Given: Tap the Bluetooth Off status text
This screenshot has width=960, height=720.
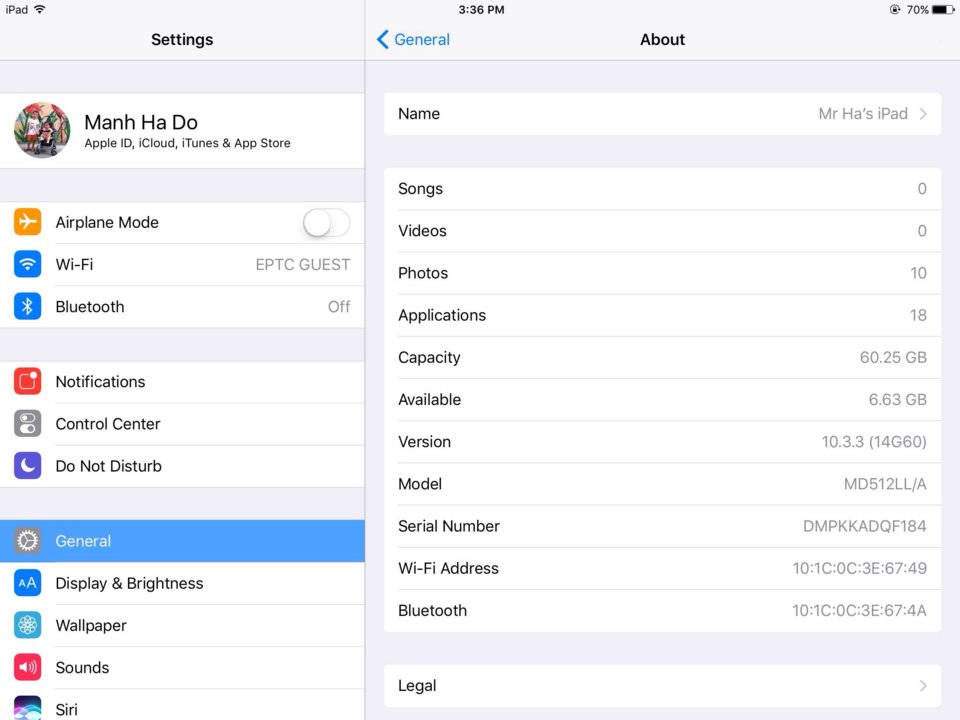Looking at the screenshot, I should [339, 307].
